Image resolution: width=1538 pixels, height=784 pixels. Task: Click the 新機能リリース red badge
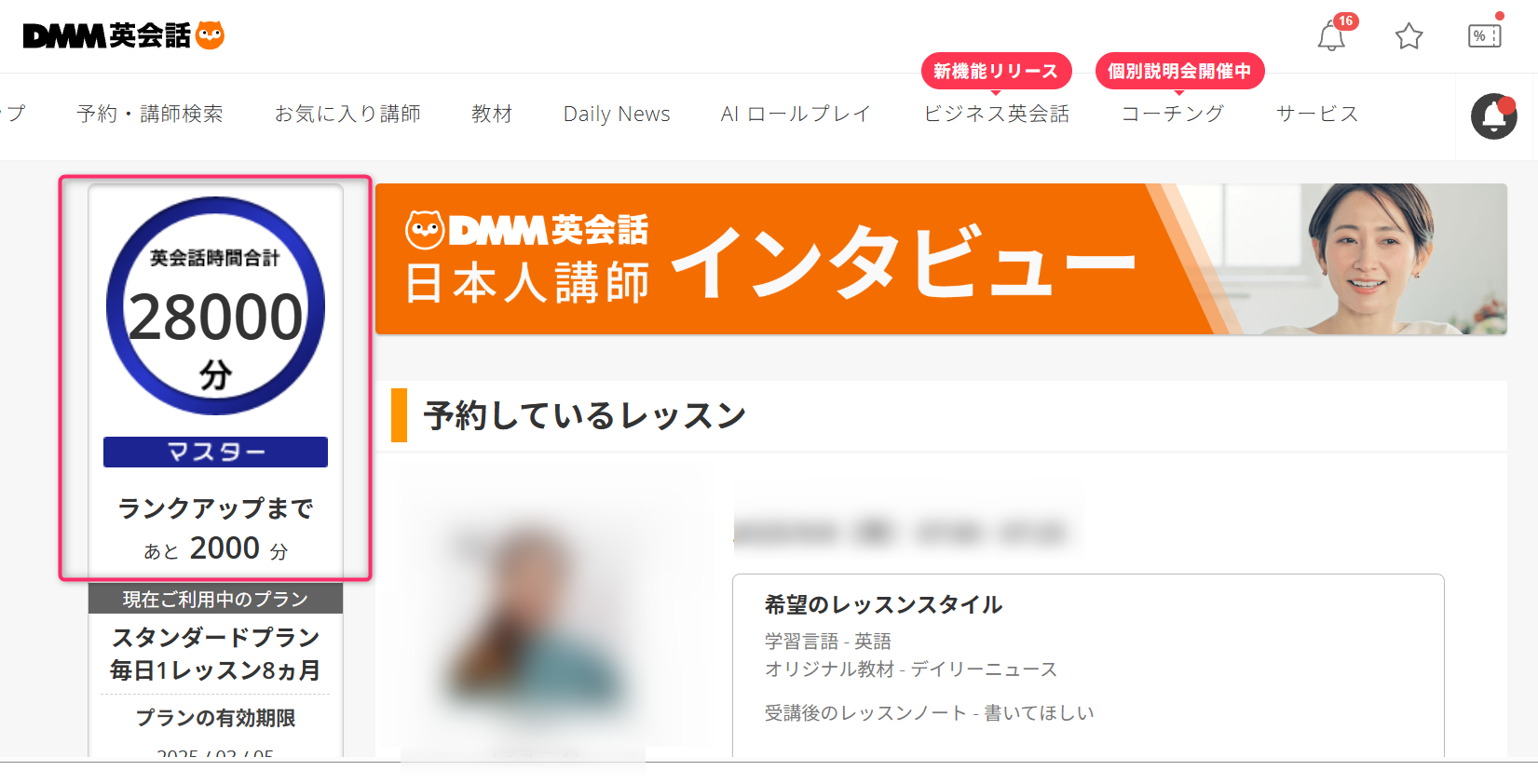pyautogui.click(x=996, y=72)
